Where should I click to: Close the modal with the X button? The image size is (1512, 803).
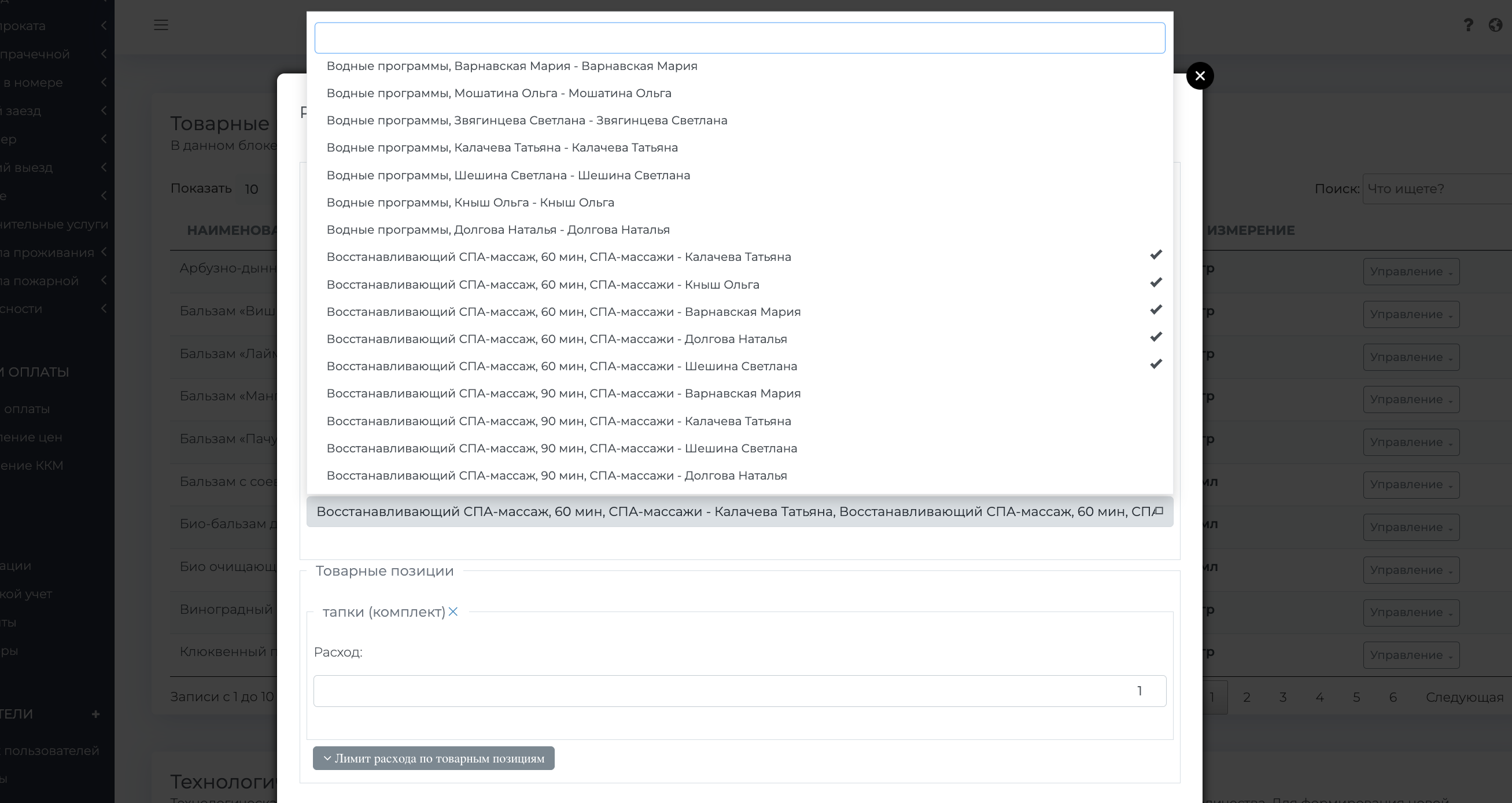click(1200, 76)
